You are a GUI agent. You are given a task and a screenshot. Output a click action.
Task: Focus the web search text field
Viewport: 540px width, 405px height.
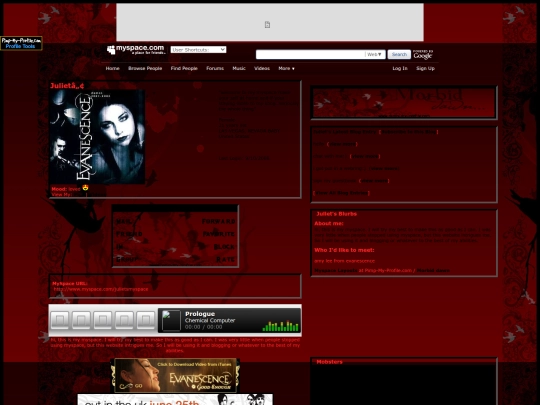pyautogui.click(x=310, y=54)
